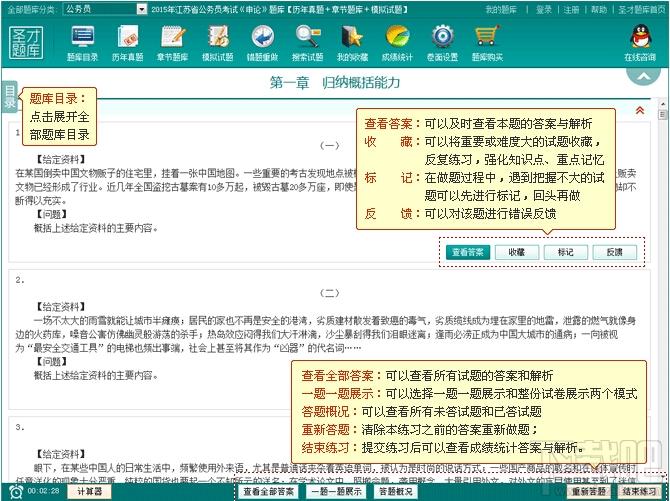The width and height of the screenshot is (670, 501).
Task: Click the 注册 link
Action: click(571, 9)
